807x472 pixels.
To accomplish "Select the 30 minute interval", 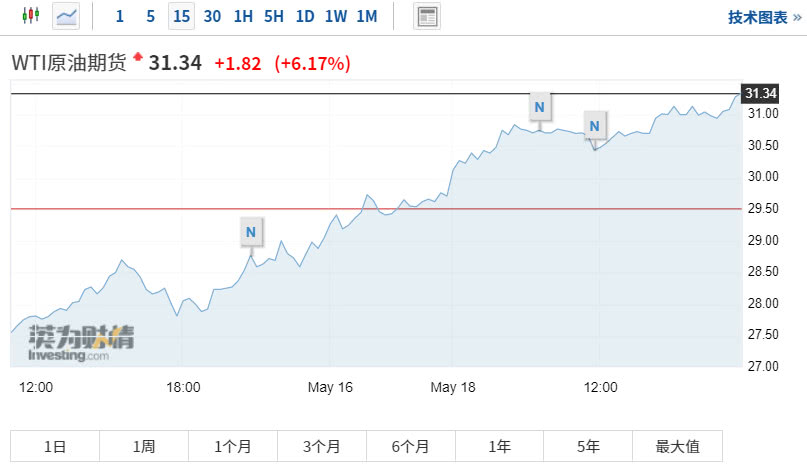I will pyautogui.click(x=212, y=16).
